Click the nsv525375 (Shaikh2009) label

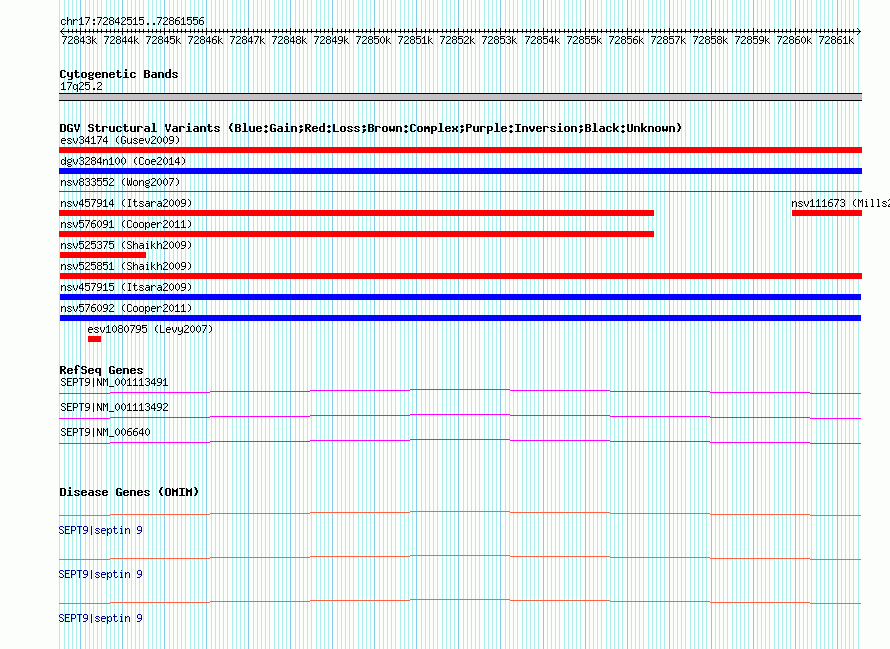click(x=126, y=245)
